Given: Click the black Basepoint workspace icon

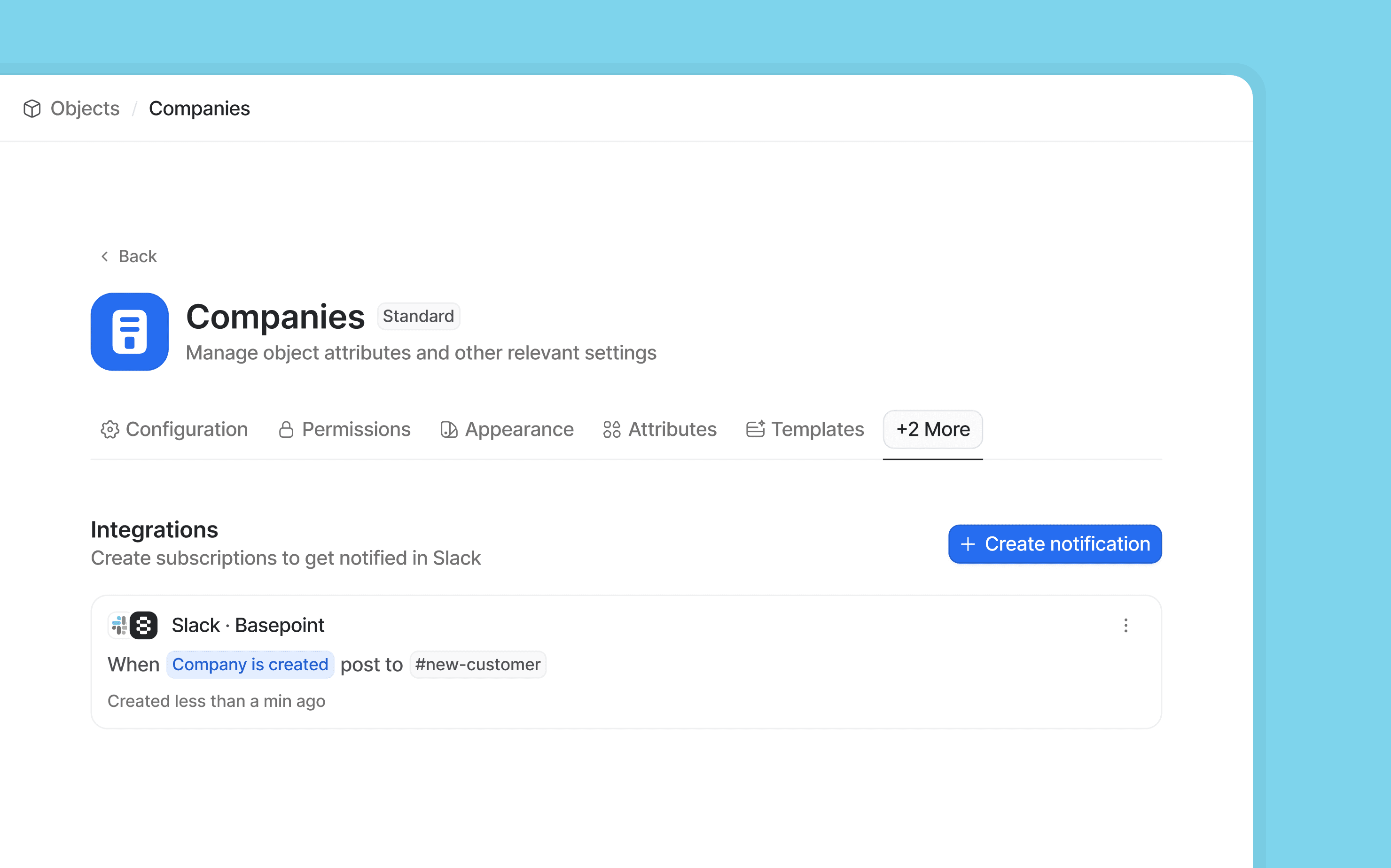Looking at the screenshot, I should coord(144,625).
